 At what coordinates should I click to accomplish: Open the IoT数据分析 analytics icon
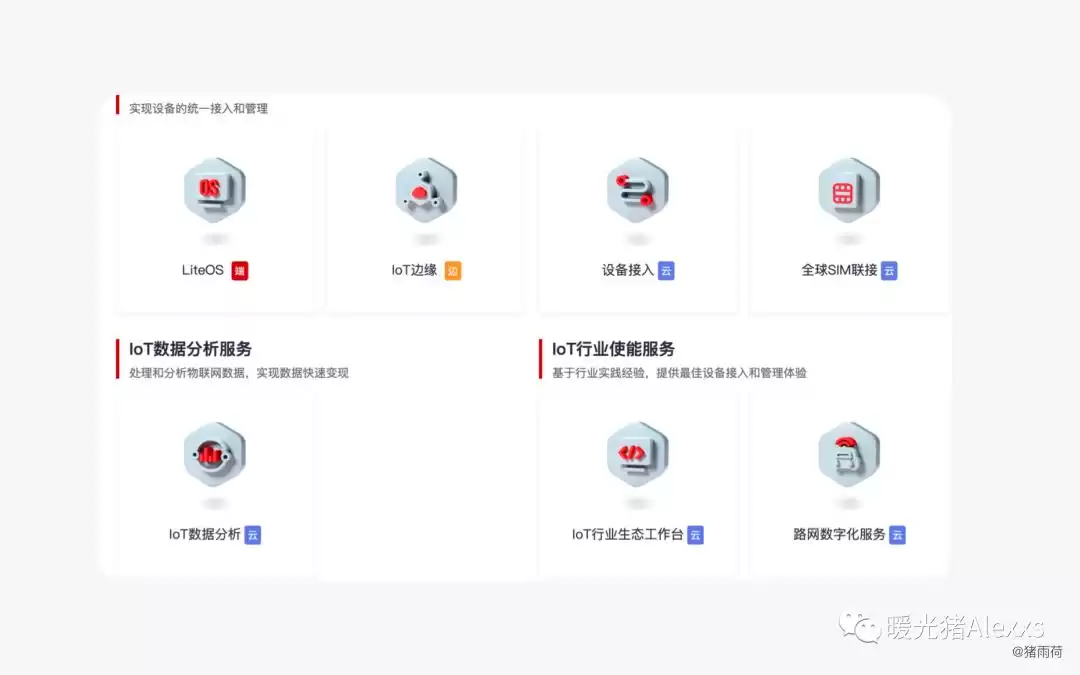click(x=214, y=455)
